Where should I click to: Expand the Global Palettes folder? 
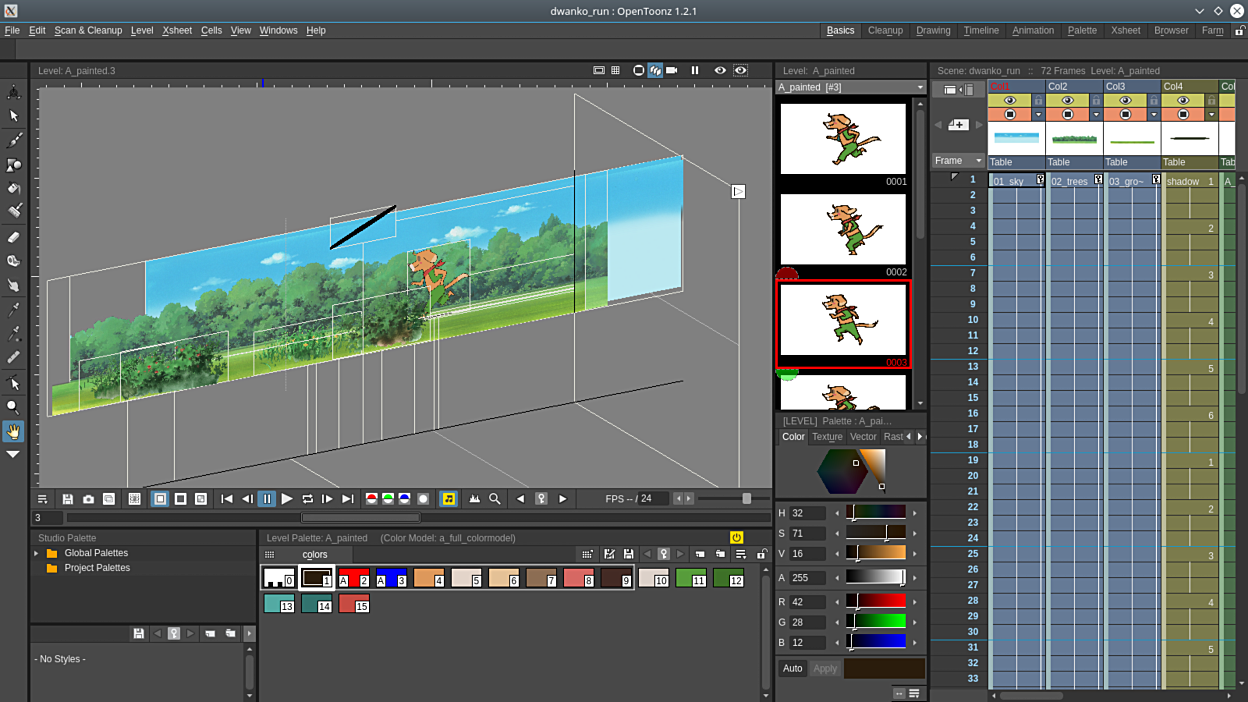point(37,553)
